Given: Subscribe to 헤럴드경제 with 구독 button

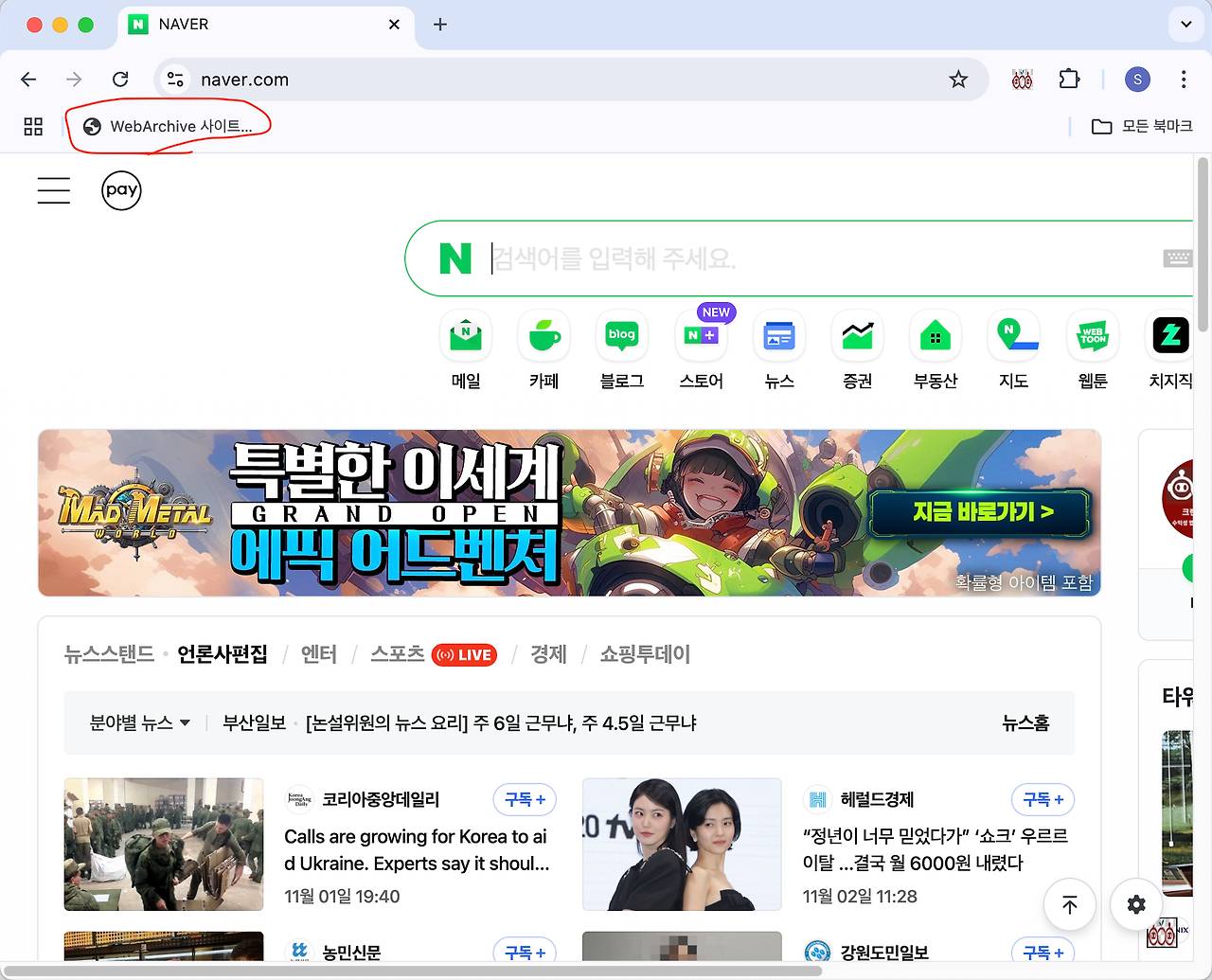Looking at the screenshot, I should pos(1043,799).
